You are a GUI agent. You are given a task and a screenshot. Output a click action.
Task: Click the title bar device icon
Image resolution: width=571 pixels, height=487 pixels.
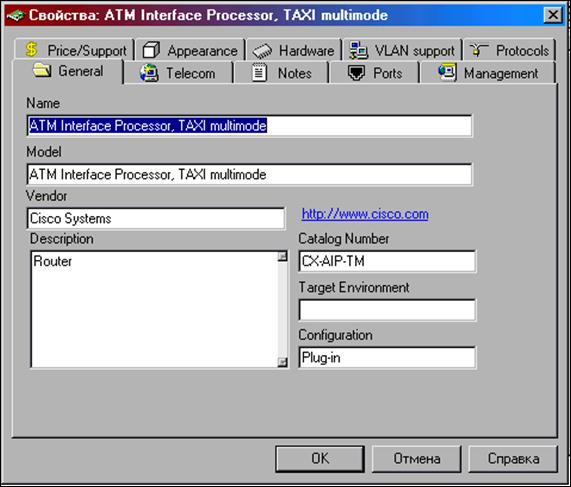[x=15, y=15]
